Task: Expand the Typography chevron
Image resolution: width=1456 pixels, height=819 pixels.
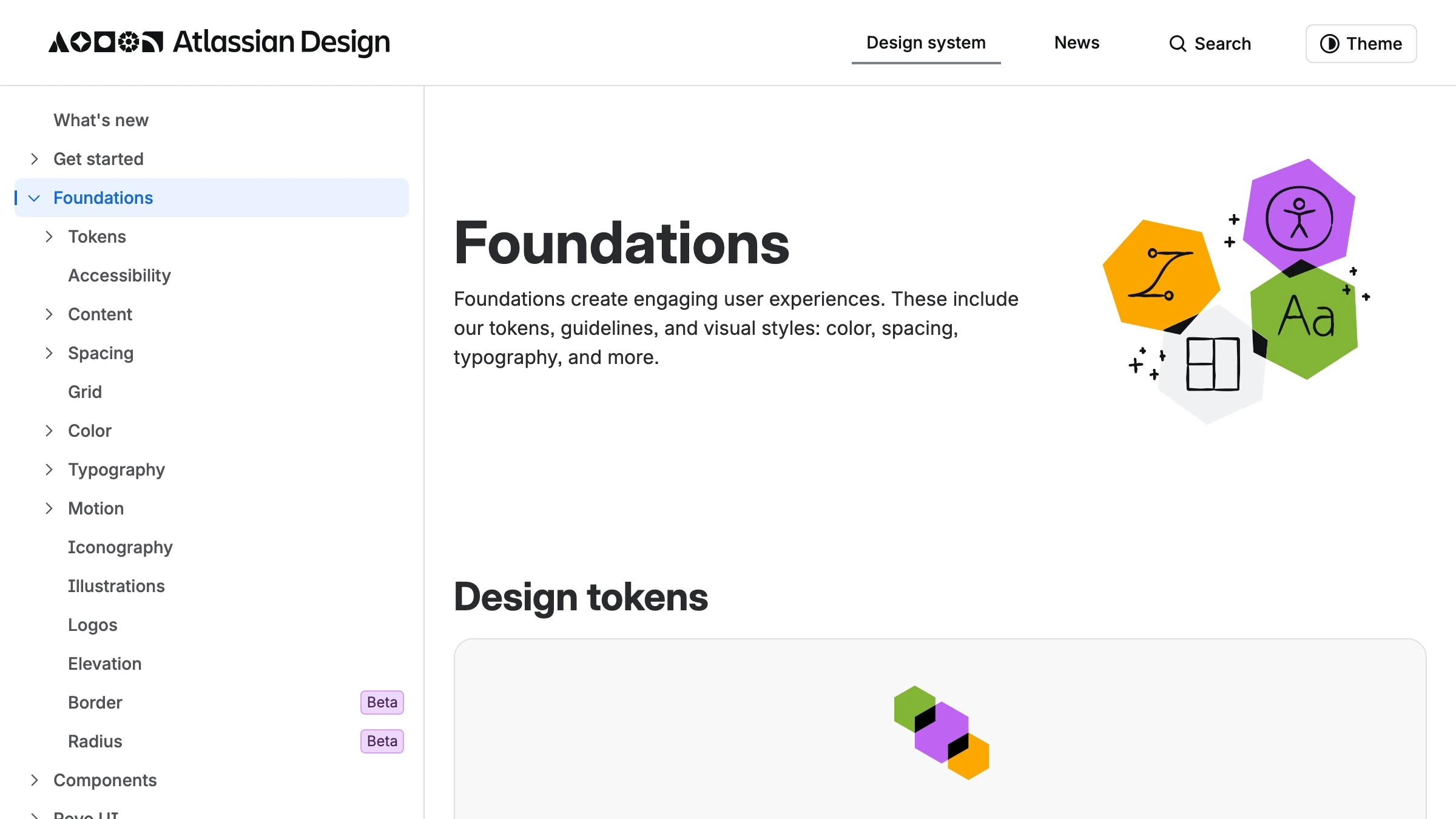Action: coord(49,470)
